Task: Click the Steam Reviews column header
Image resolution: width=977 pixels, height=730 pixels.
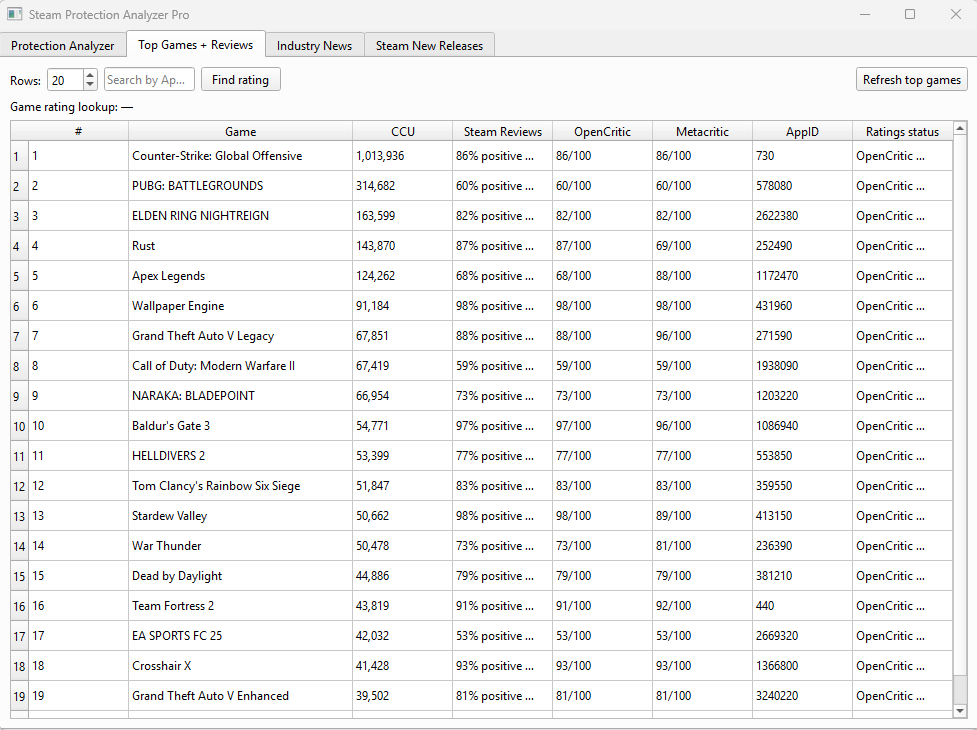Action: point(502,132)
